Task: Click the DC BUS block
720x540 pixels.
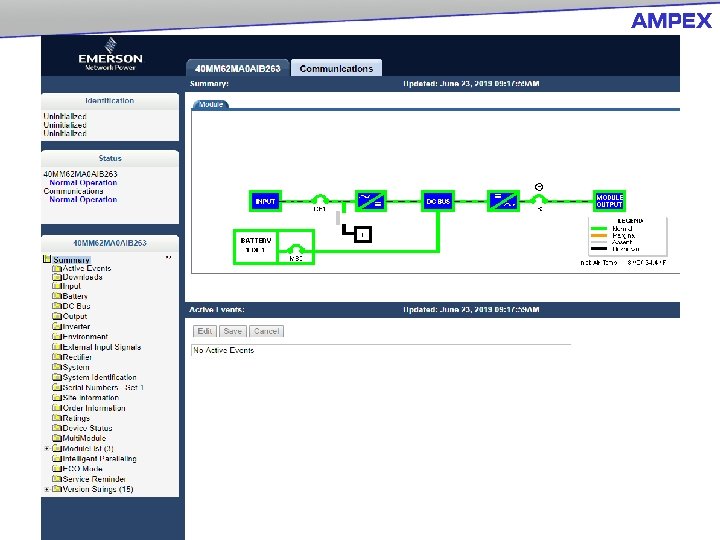Action: point(438,201)
